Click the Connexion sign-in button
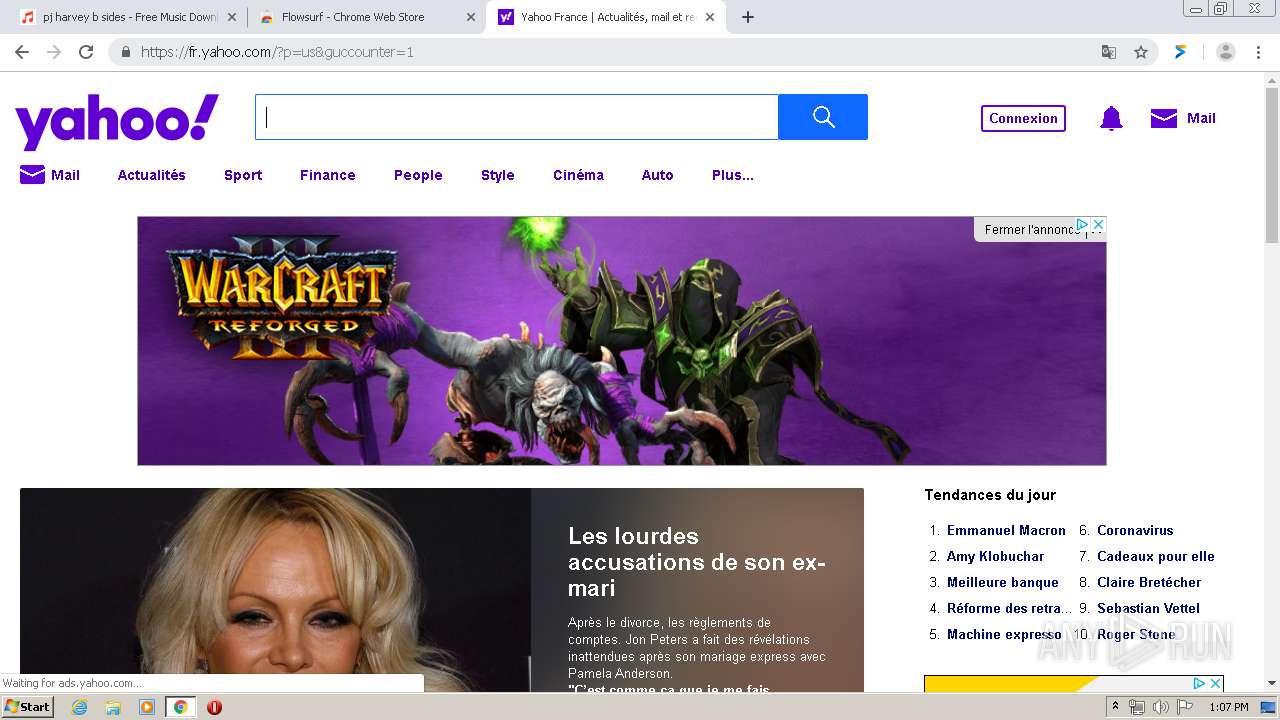Image resolution: width=1280 pixels, height=720 pixels. (x=1023, y=118)
